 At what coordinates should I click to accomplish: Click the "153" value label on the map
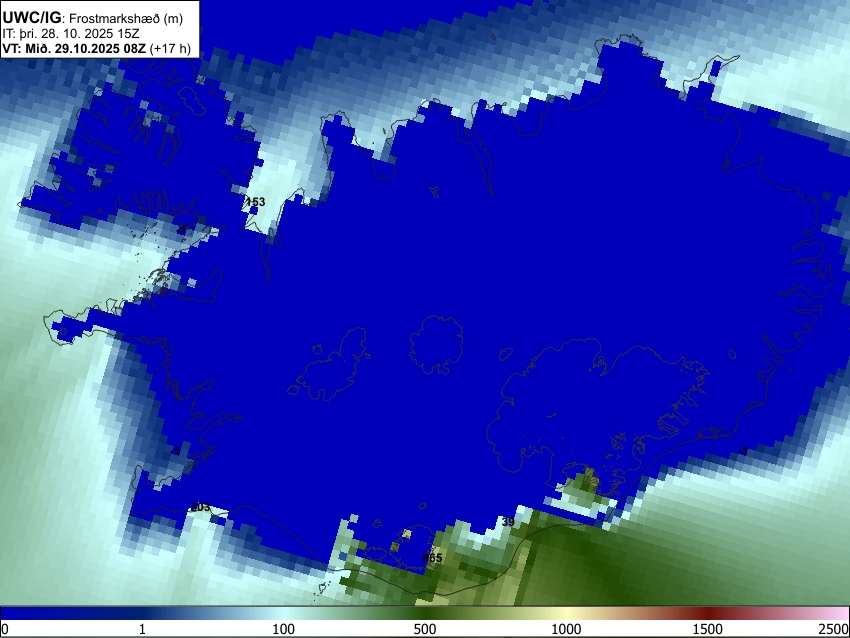pos(255,202)
